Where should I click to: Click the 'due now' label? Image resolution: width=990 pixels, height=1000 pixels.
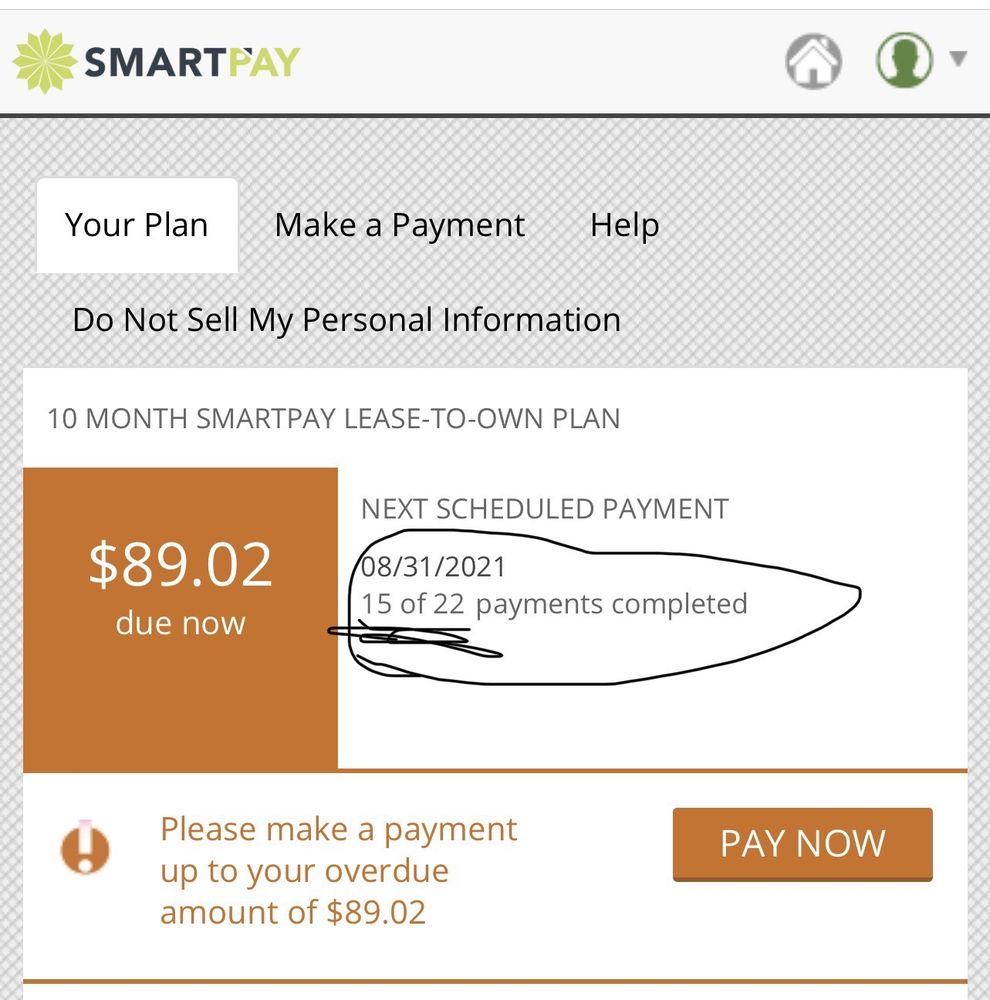coord(180,623)
